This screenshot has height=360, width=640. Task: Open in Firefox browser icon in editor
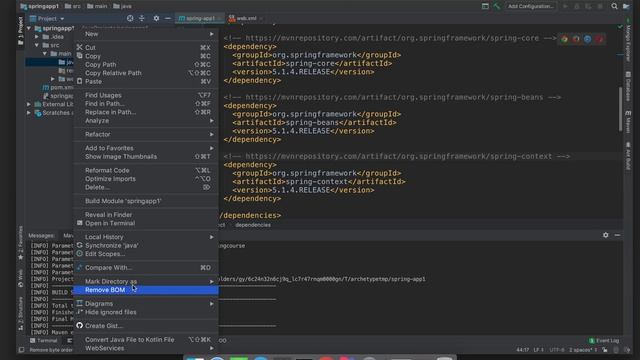tap(576, 39)
